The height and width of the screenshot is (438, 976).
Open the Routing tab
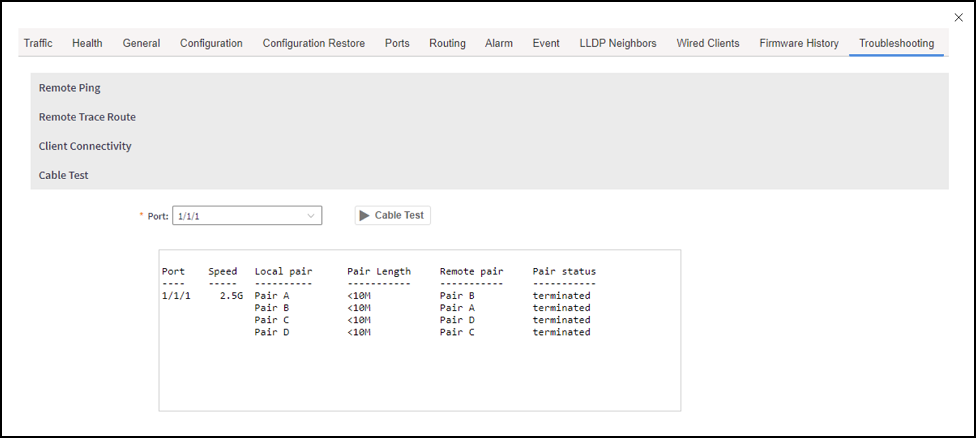coord(448,43)
